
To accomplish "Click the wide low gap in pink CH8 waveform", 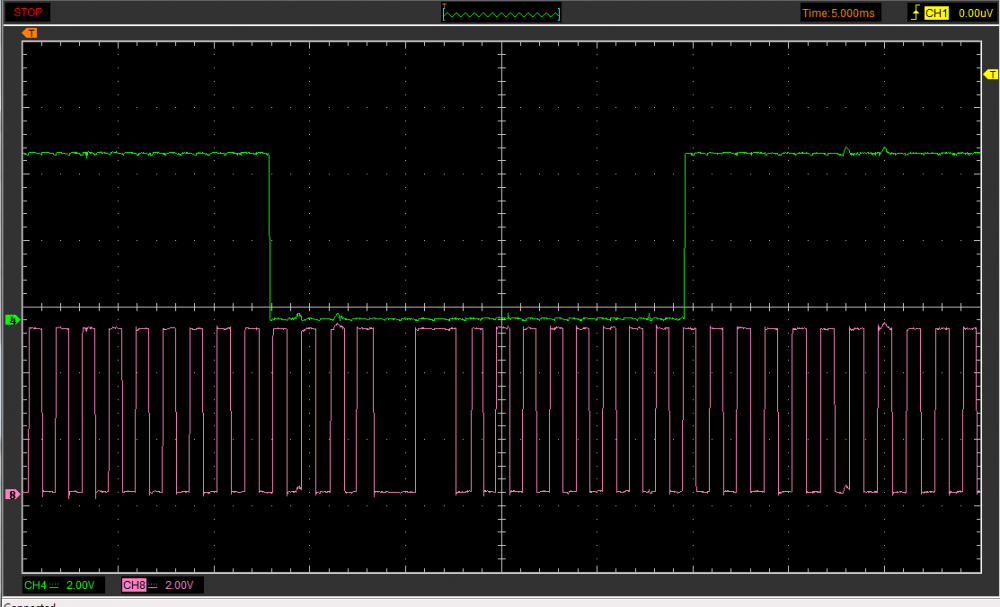I will coord(394,492).
